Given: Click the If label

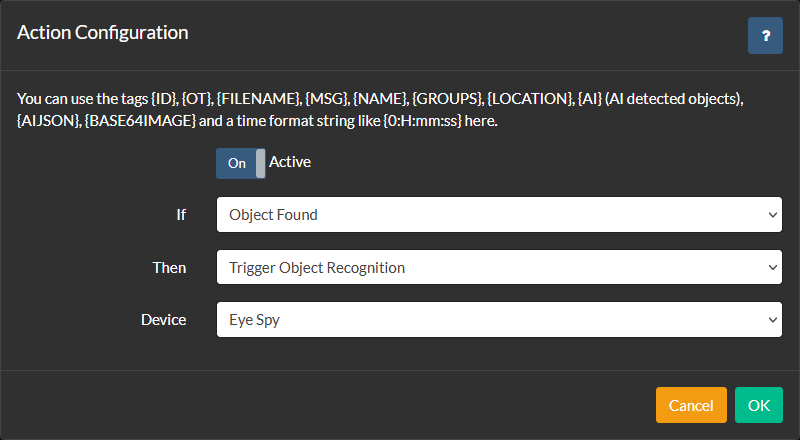Looking at the screenshot, I should [181, 215].
